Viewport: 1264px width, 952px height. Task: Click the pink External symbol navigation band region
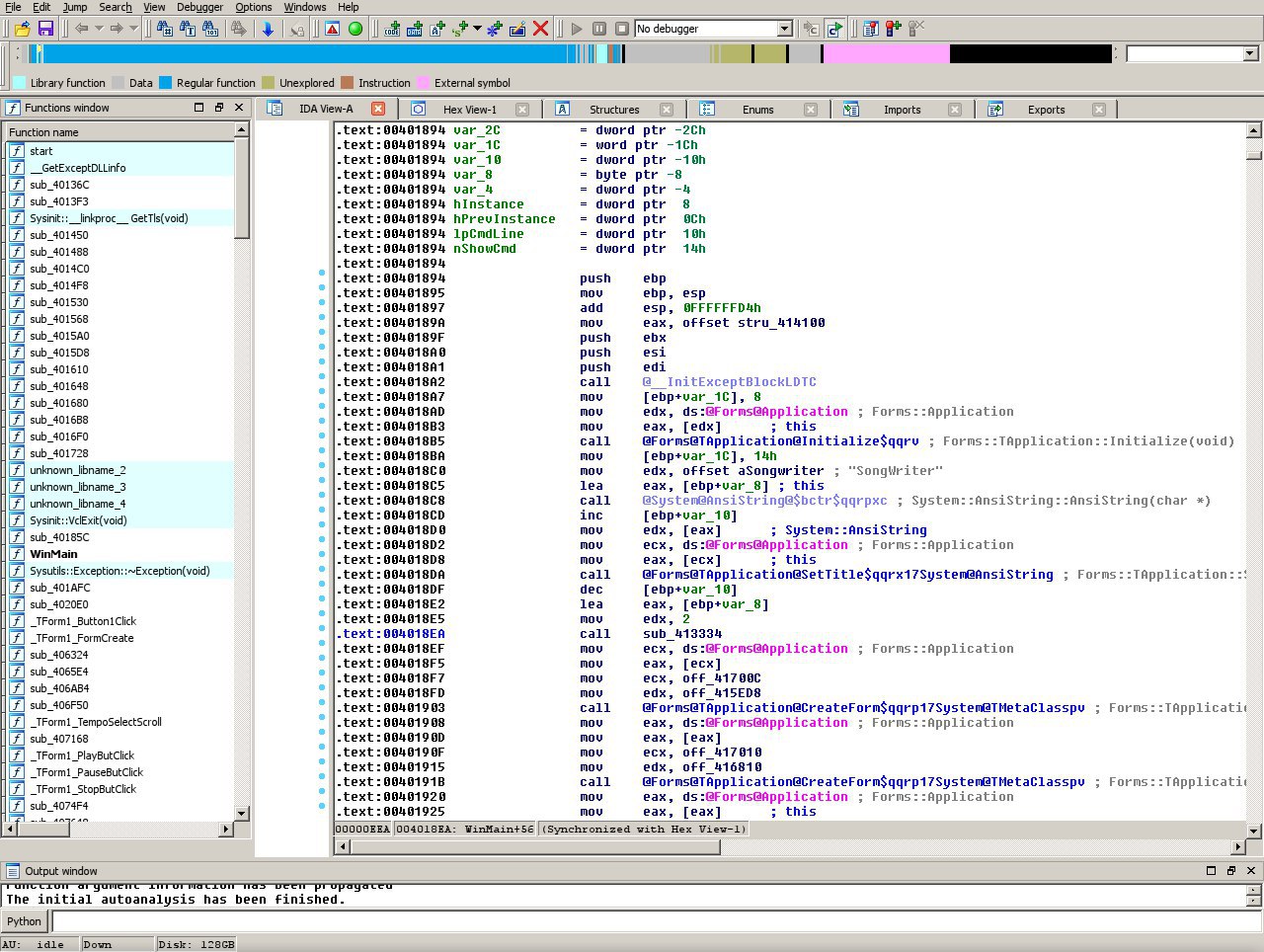[x=886, y=53]
